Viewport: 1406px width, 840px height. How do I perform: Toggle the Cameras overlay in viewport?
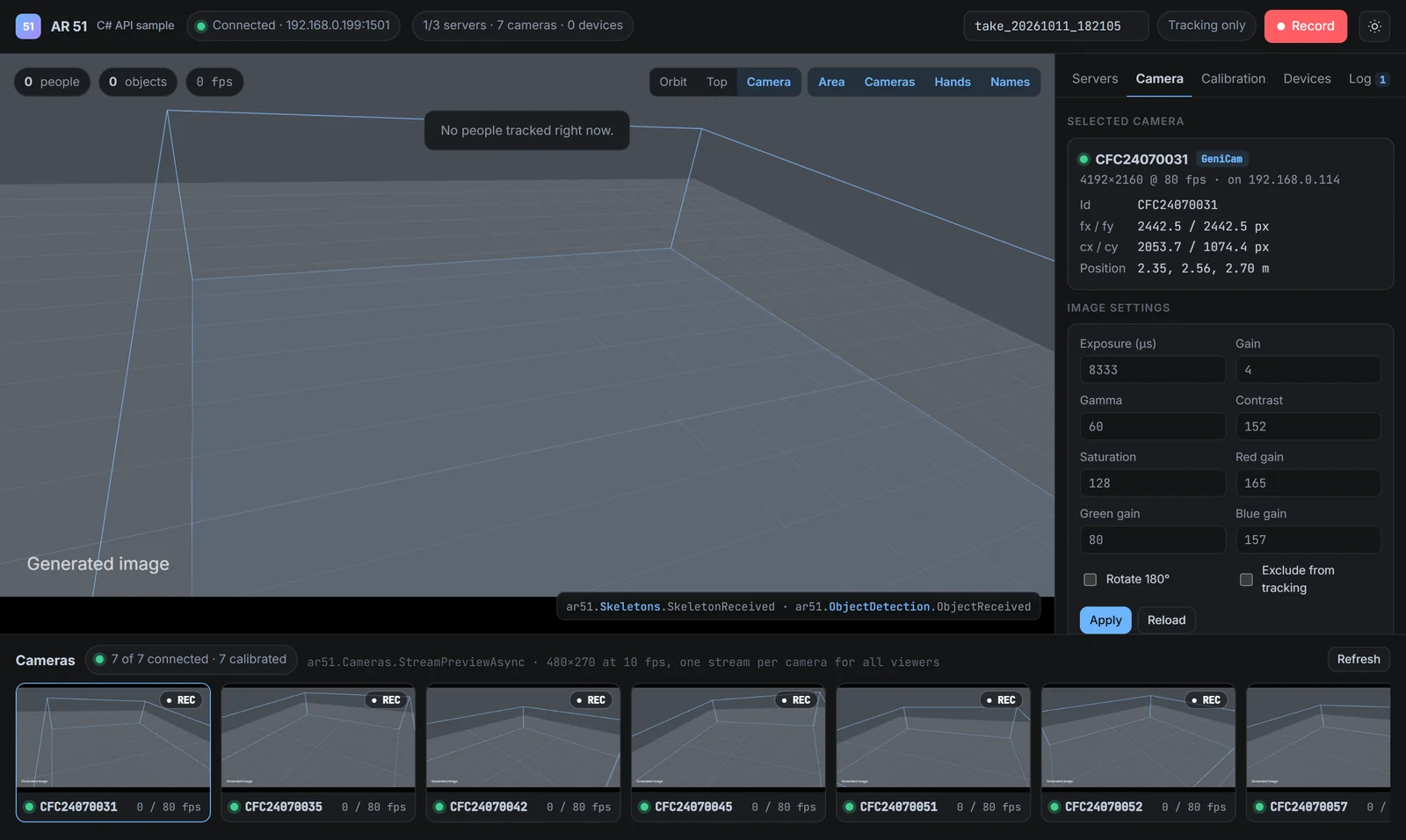(x=889, y=82)
